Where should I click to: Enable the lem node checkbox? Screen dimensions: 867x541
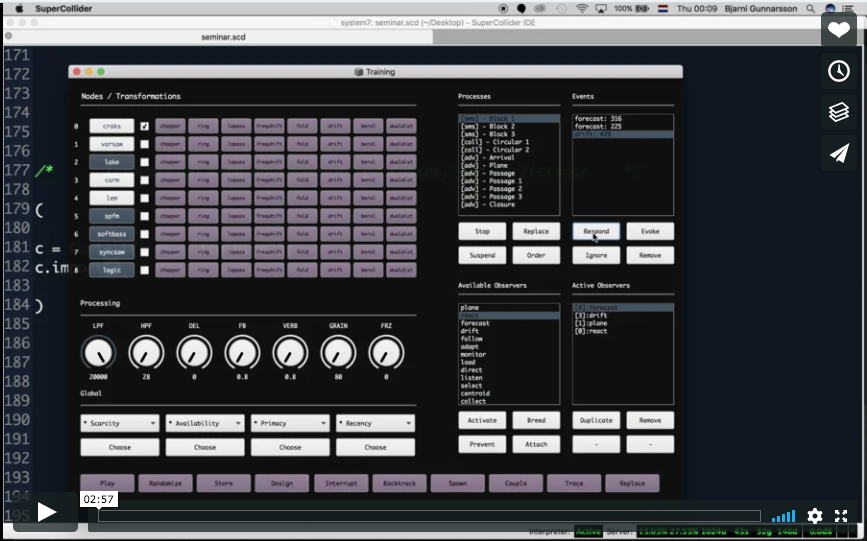click(144, 198)
